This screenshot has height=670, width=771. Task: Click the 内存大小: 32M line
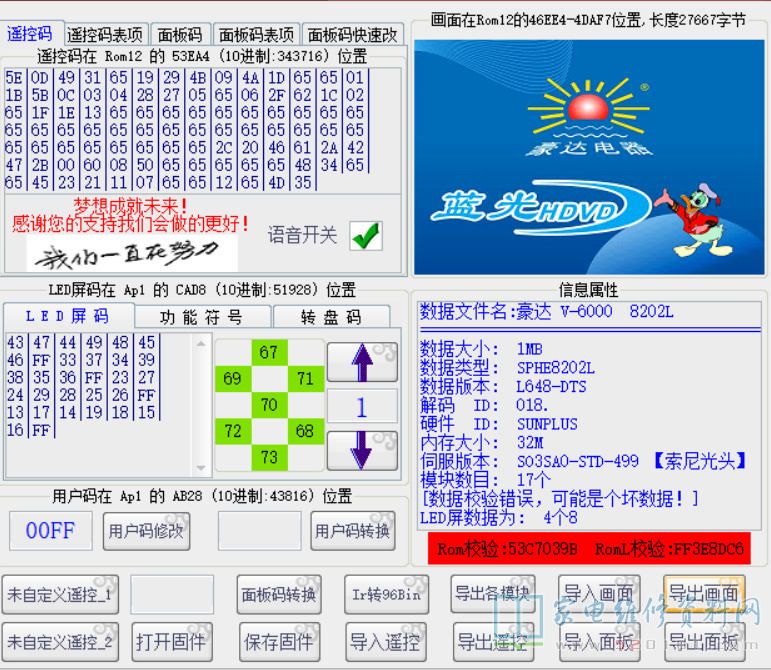click(x=482, y=442)
